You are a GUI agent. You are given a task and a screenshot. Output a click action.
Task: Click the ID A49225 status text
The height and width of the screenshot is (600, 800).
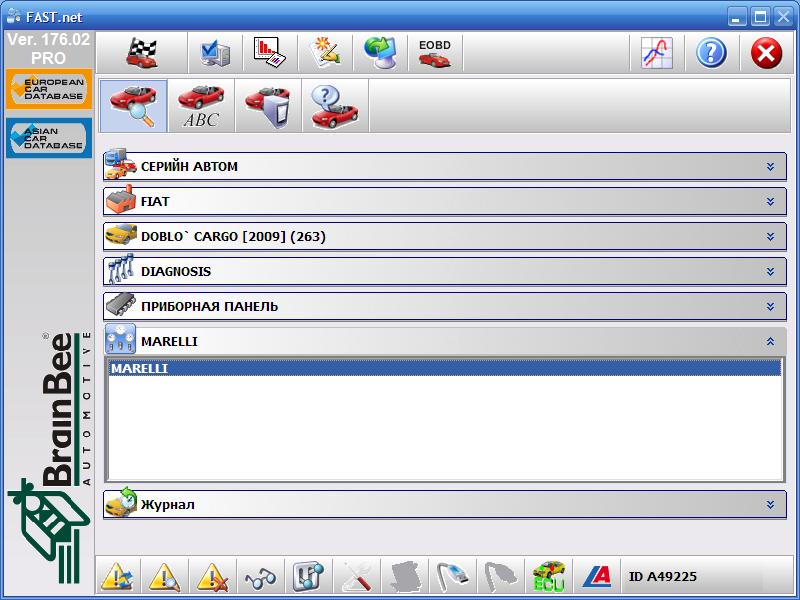click(x=662, y=577)
